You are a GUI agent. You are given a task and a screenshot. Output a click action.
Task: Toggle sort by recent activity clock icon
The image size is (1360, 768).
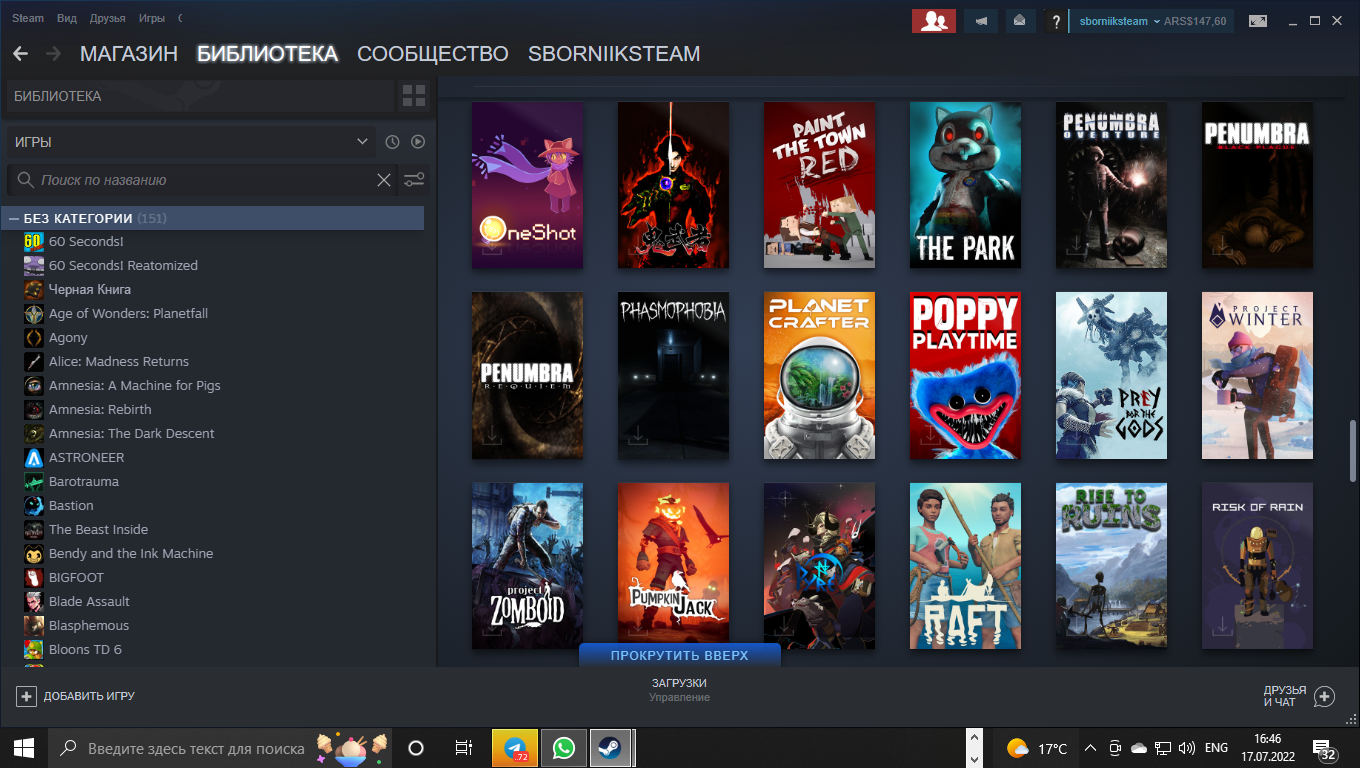[x=392, y=142]
